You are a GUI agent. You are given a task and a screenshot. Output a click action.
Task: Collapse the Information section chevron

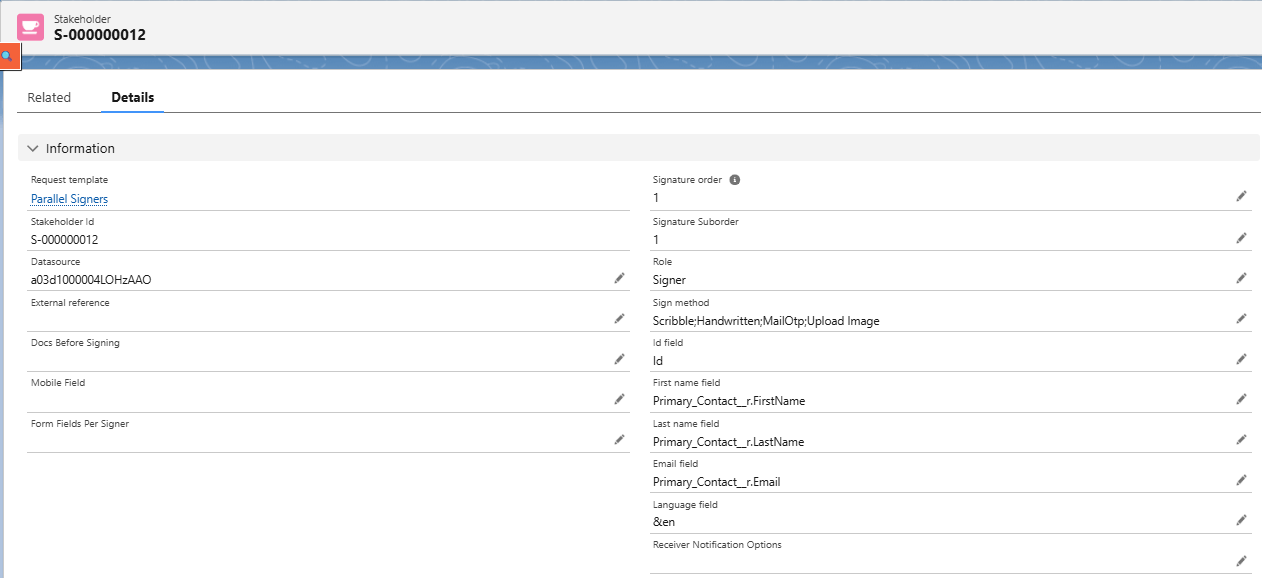click(x=33, y=148)
